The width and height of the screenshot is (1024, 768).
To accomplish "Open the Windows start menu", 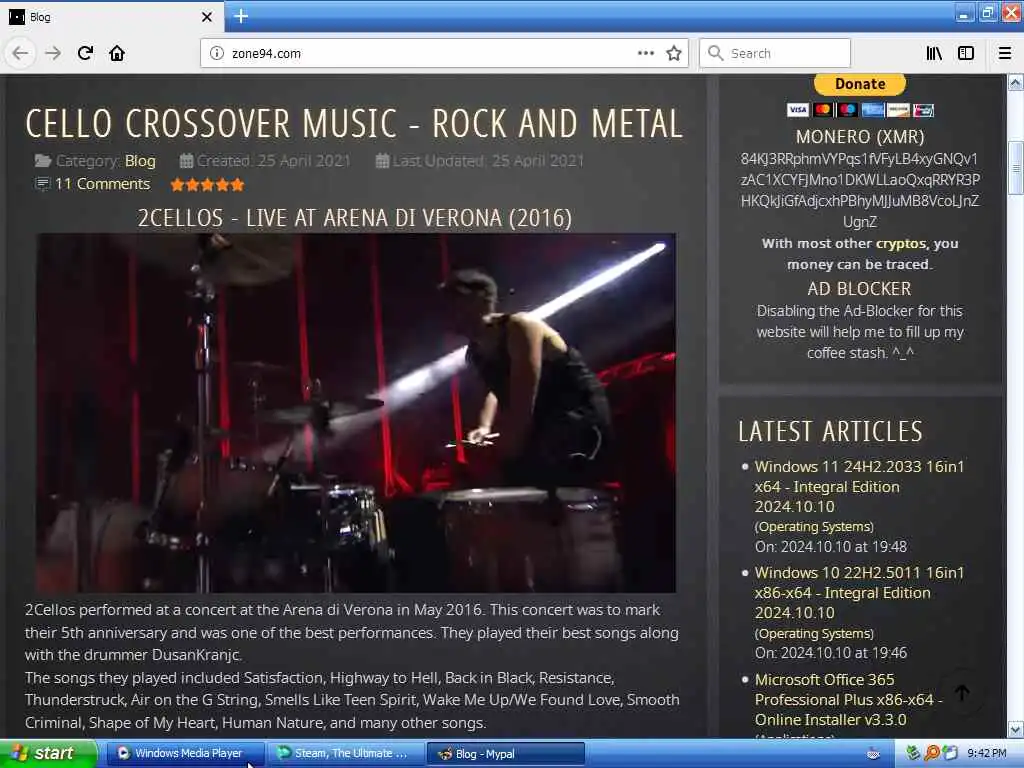I will click(x=49, y=754).
